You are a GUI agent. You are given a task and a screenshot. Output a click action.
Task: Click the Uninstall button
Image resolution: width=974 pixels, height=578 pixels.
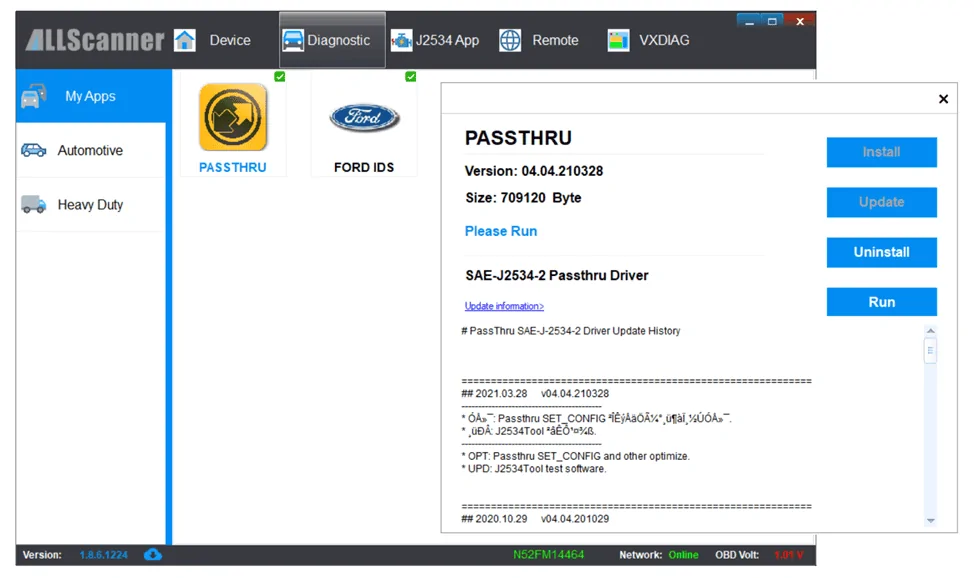pyautogui.click(x=881, y=252)
